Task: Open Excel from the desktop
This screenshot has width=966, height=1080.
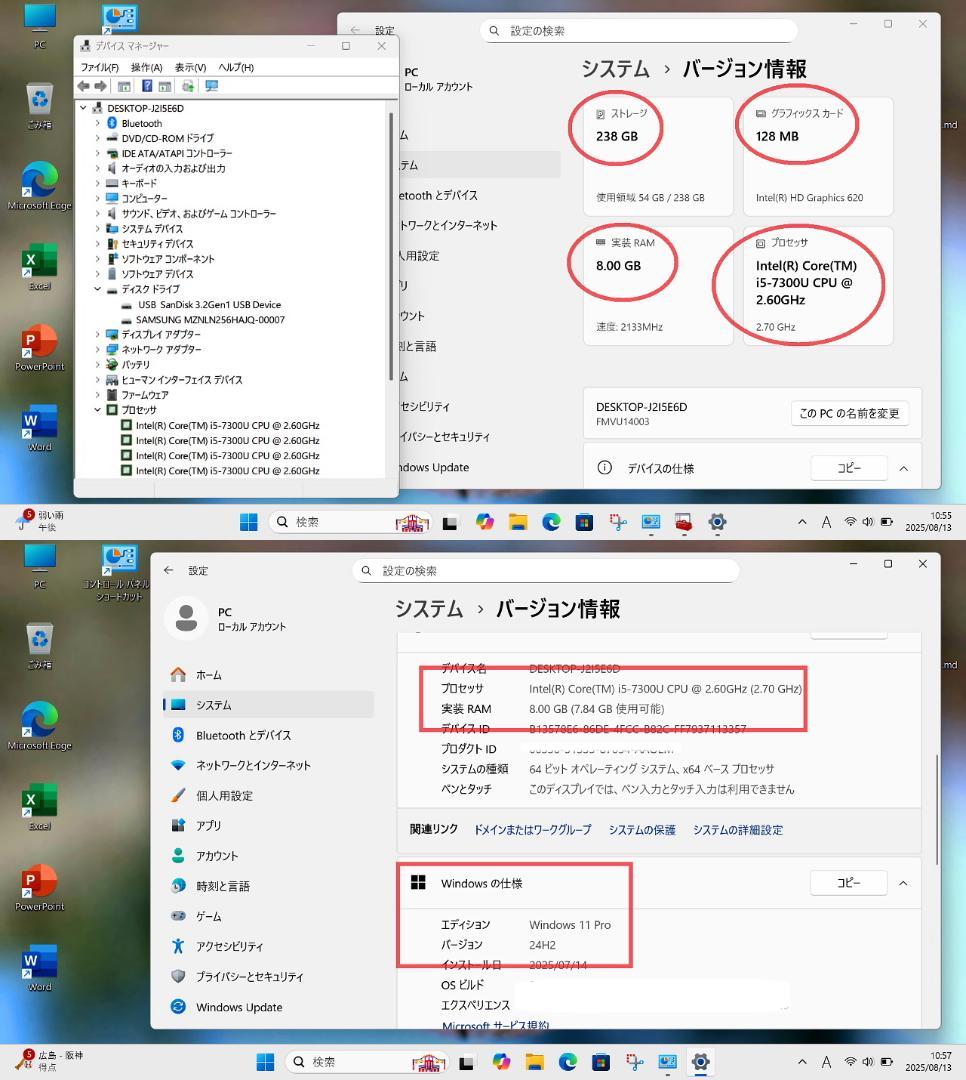Action: (38, 258)
